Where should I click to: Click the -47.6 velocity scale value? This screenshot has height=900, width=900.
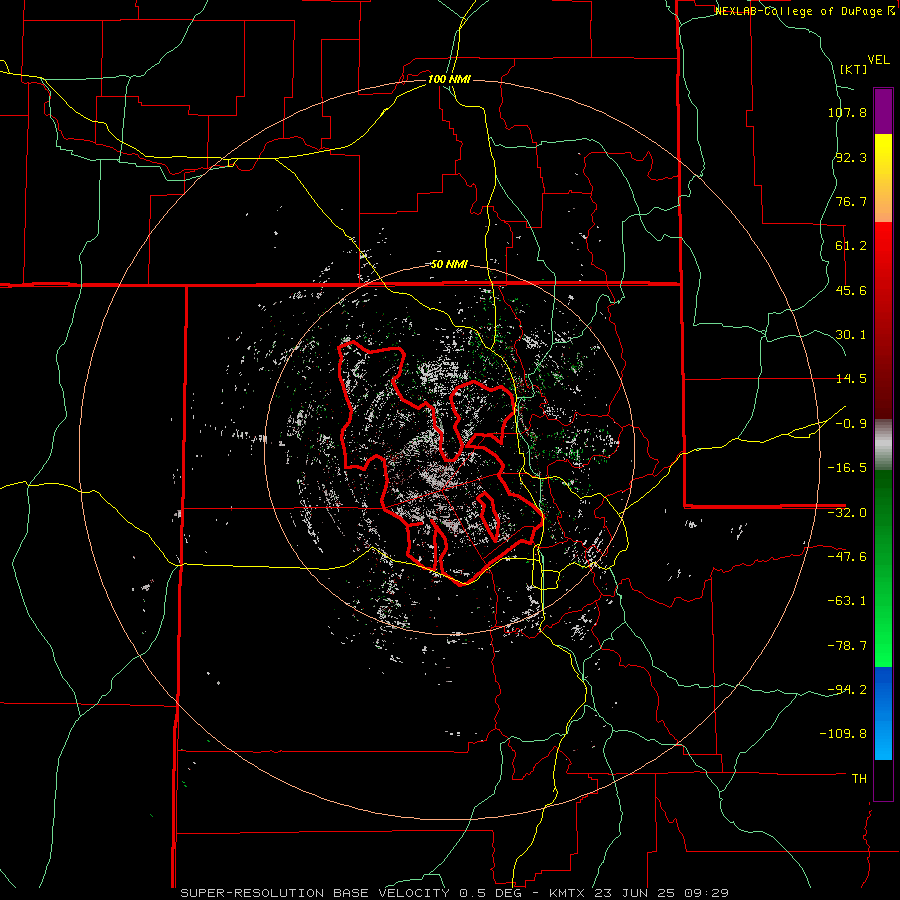pos(847,557)
